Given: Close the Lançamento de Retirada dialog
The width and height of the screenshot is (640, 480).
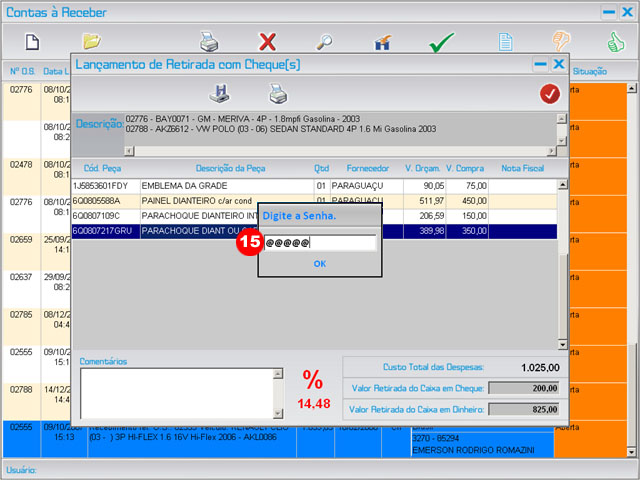Looking at the screenshot, I should point(559,64).
